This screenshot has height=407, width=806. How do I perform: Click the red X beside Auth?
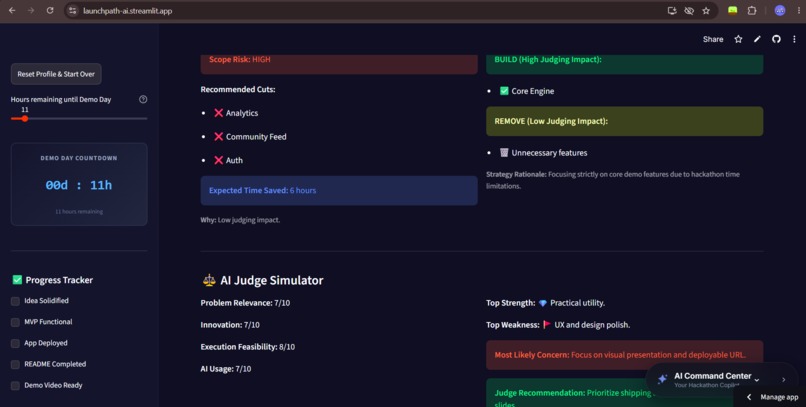tap(218, 160)
